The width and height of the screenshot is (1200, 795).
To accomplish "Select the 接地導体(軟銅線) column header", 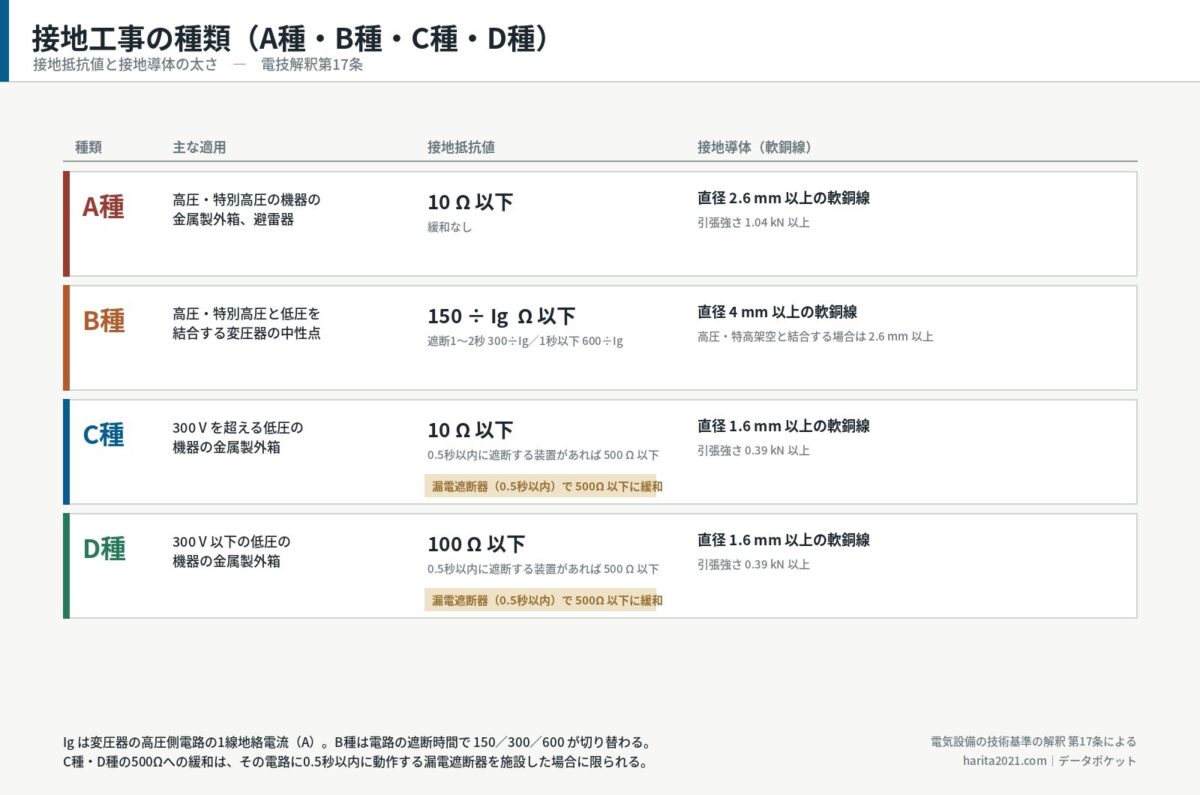I will coord(754,147).
